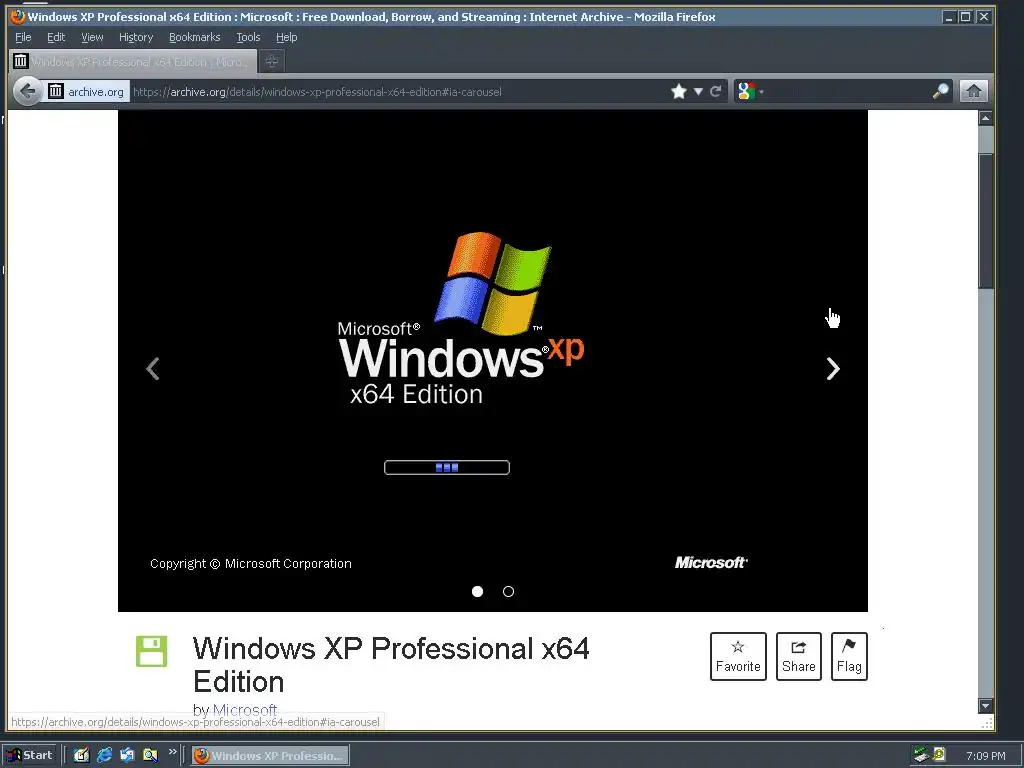Add item to favorites with Favorite button
1024x768 pixels.
click(x=738, y=656)
